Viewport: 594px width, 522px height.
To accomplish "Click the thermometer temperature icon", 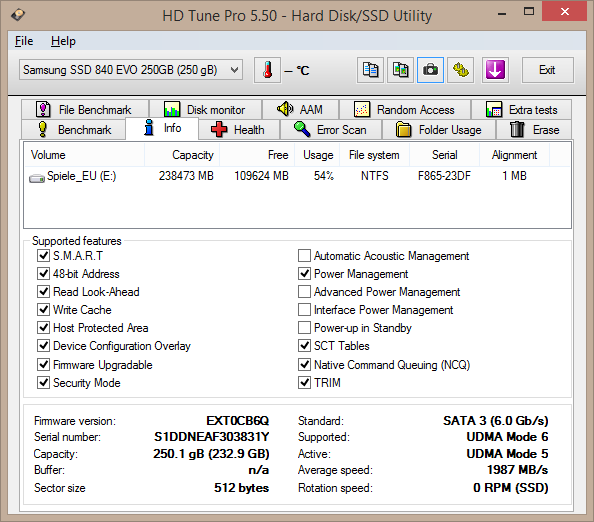I will pyautogui.click(x=267, y=70).
